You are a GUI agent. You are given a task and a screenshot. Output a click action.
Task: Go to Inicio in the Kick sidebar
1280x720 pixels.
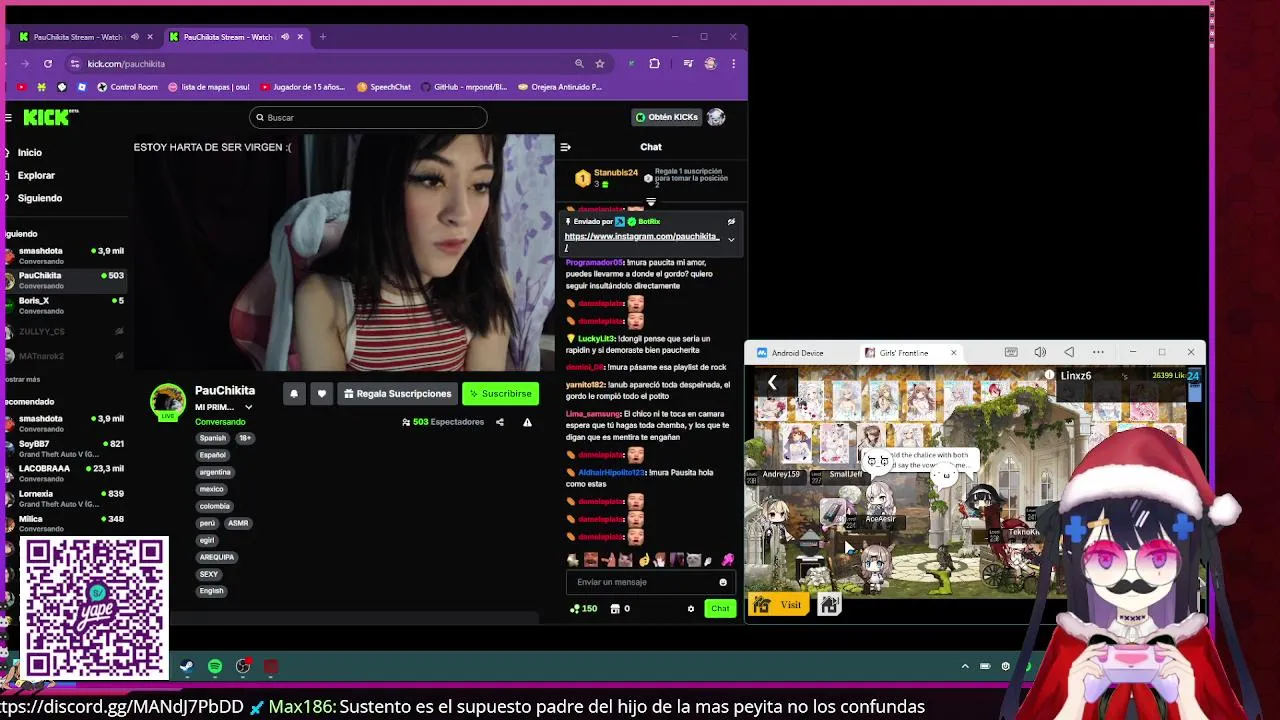(x=29, y=153)
